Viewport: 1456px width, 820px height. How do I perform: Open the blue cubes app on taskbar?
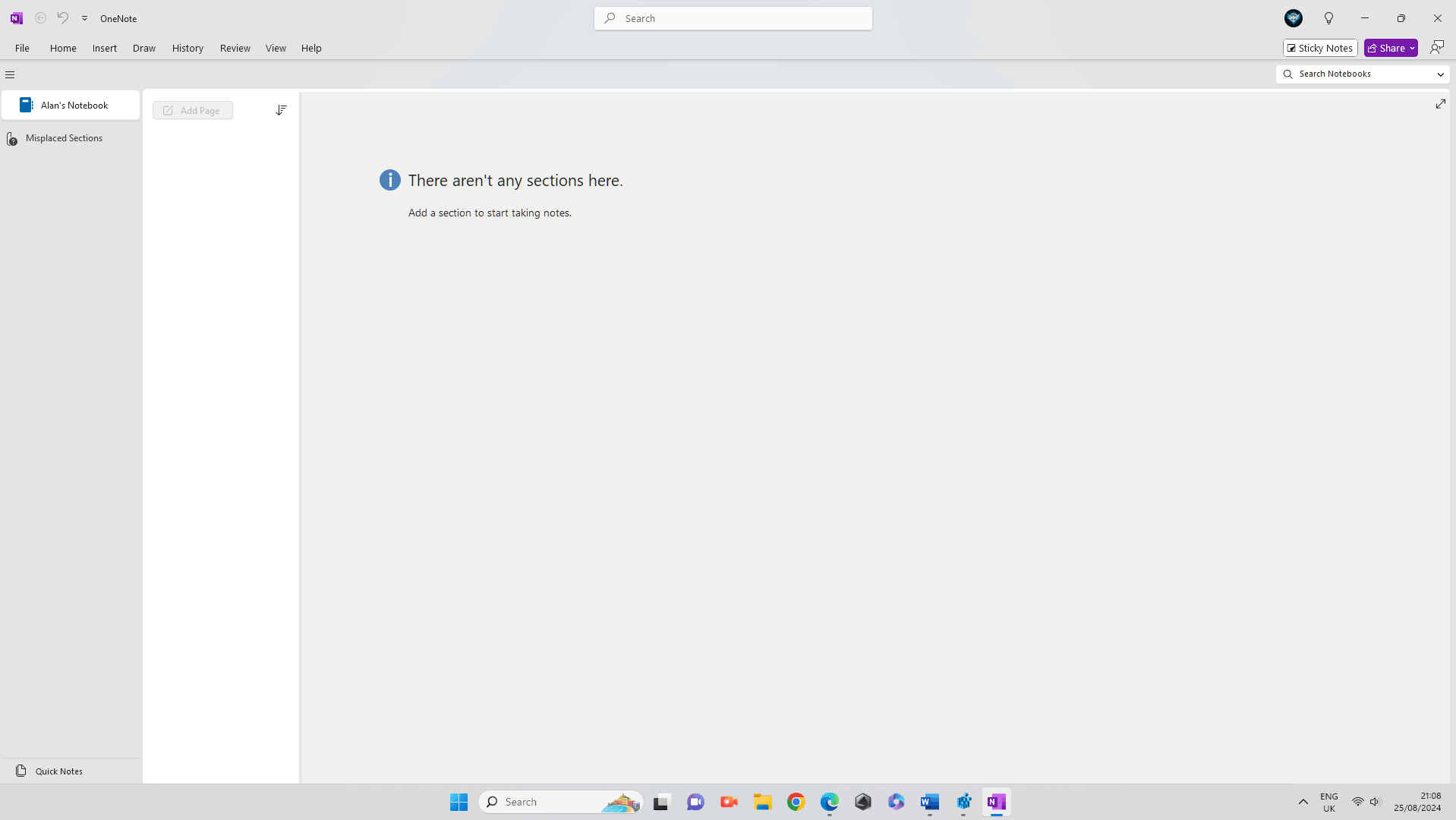(x=963, y=803)
